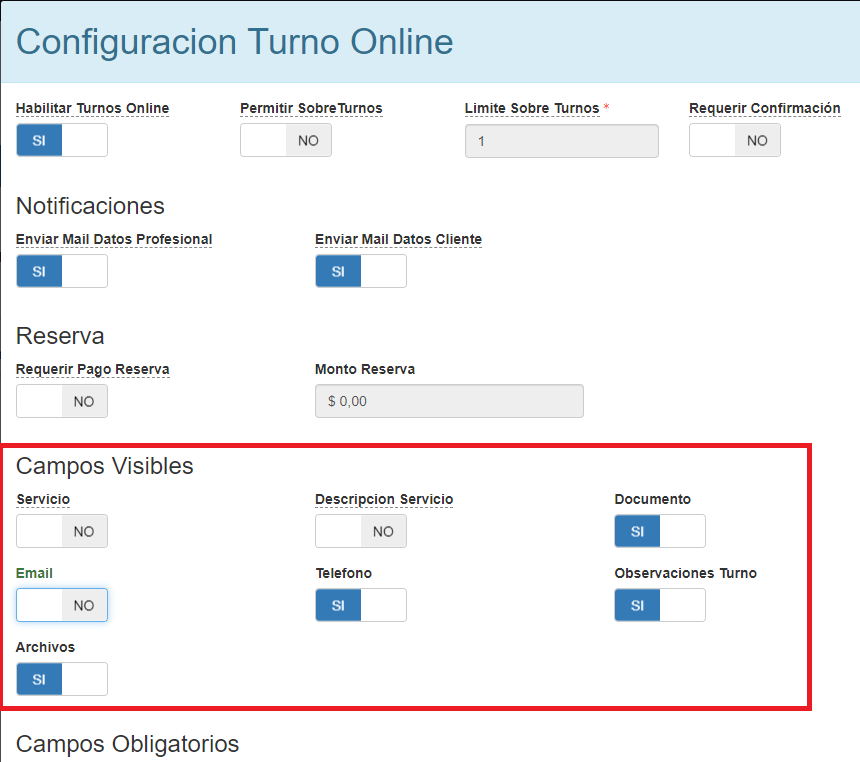Click the 'Requerir Pago Reserva' label text

(92, 369)
